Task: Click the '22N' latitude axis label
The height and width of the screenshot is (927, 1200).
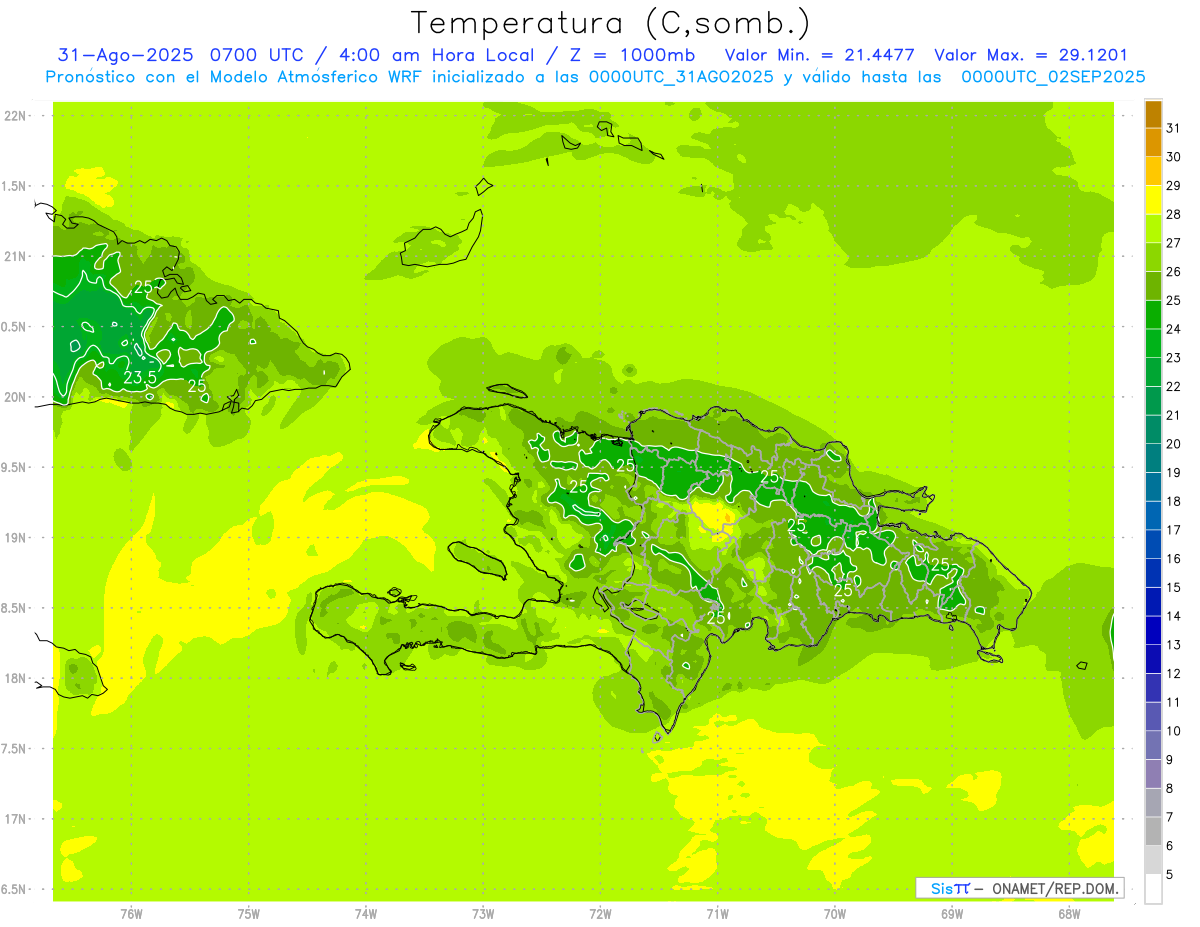Action: click(x=15, y=116)
